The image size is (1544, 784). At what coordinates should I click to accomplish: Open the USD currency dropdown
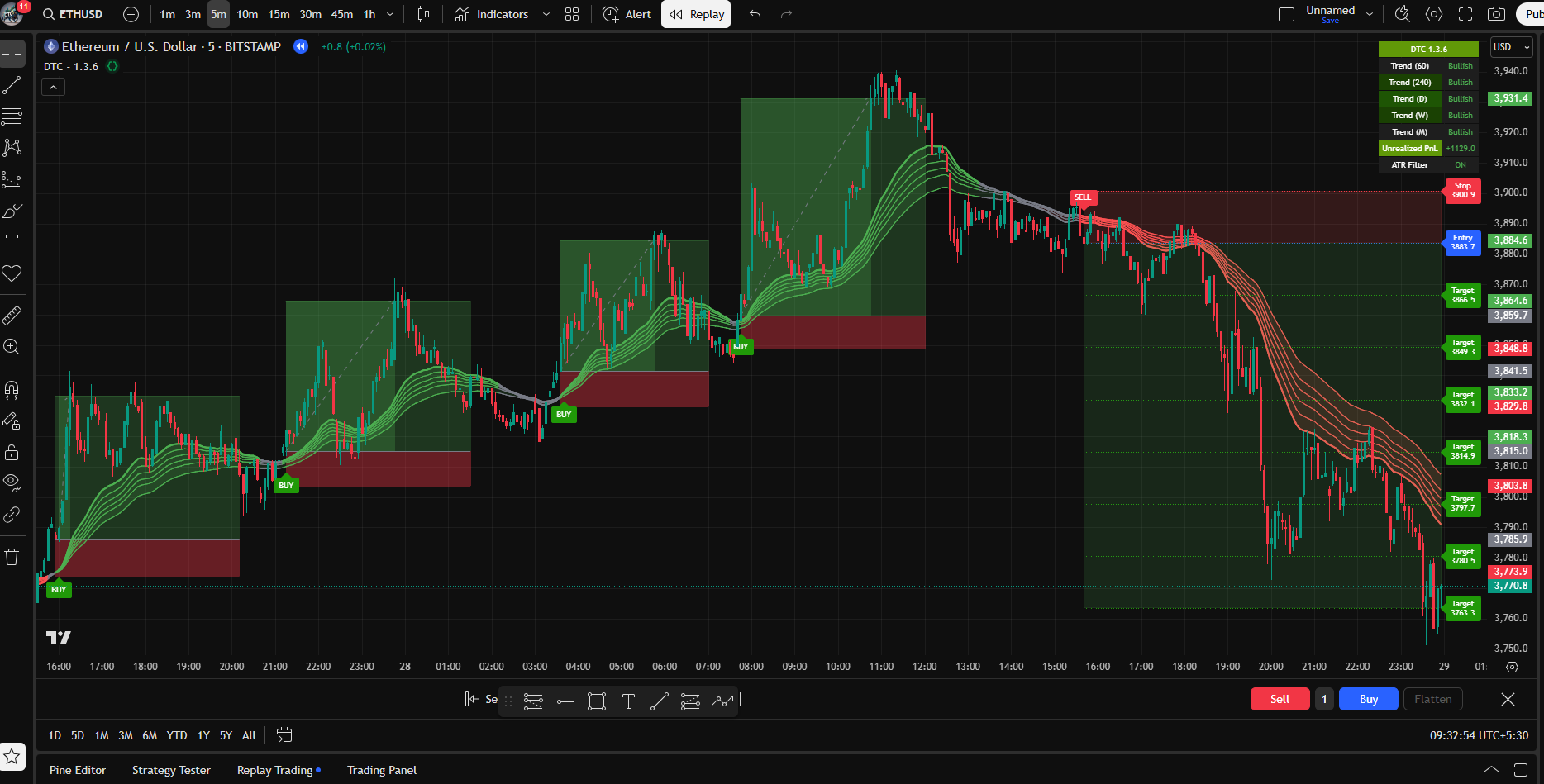tap(1511, 47)
